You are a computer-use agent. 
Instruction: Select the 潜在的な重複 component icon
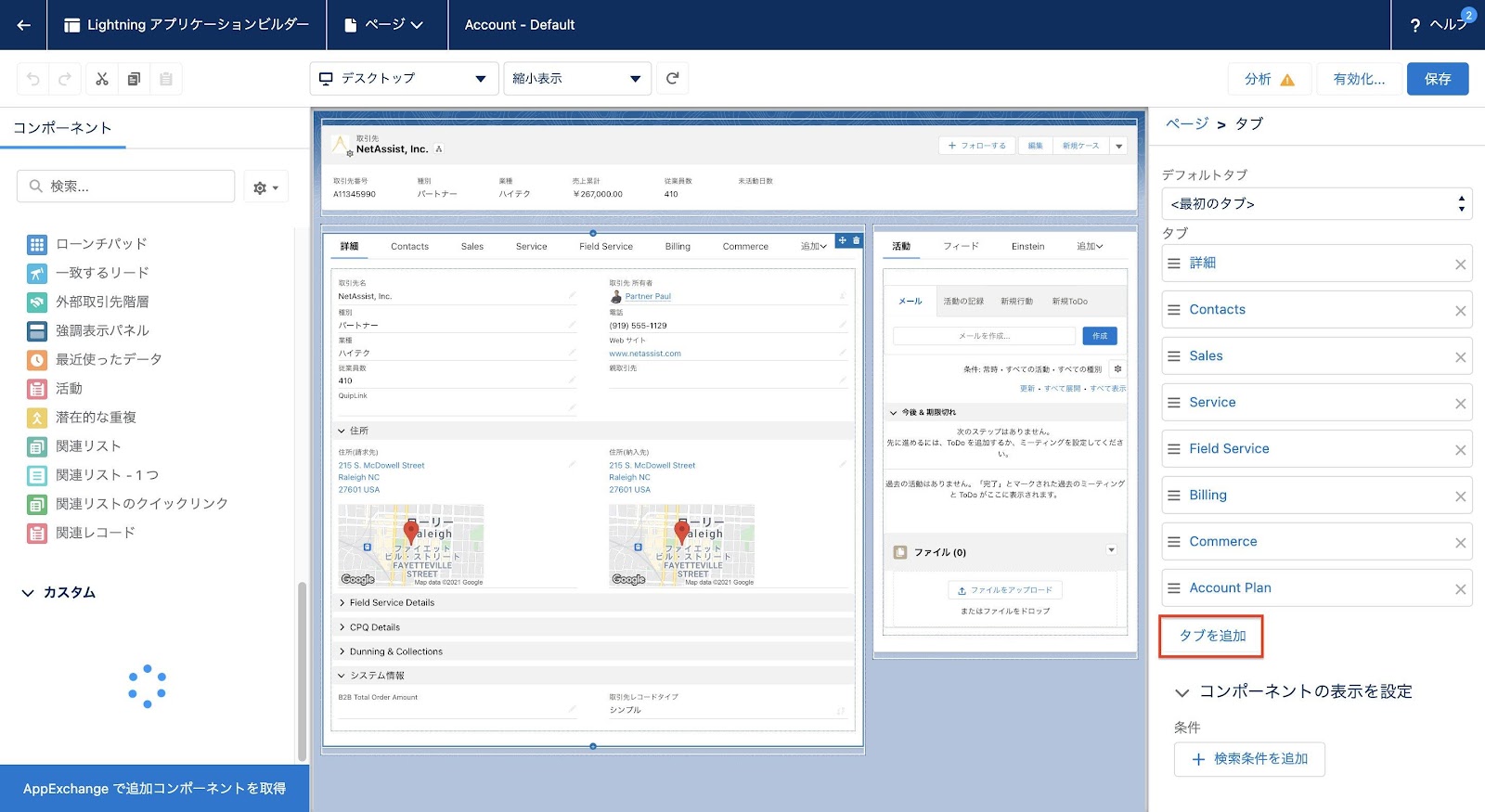click(x=37, y=418)
